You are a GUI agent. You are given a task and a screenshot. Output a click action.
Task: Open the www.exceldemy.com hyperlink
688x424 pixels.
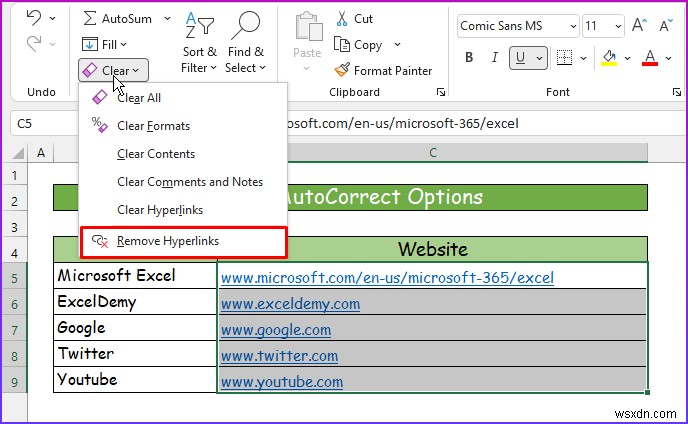[x=290, y=304]
